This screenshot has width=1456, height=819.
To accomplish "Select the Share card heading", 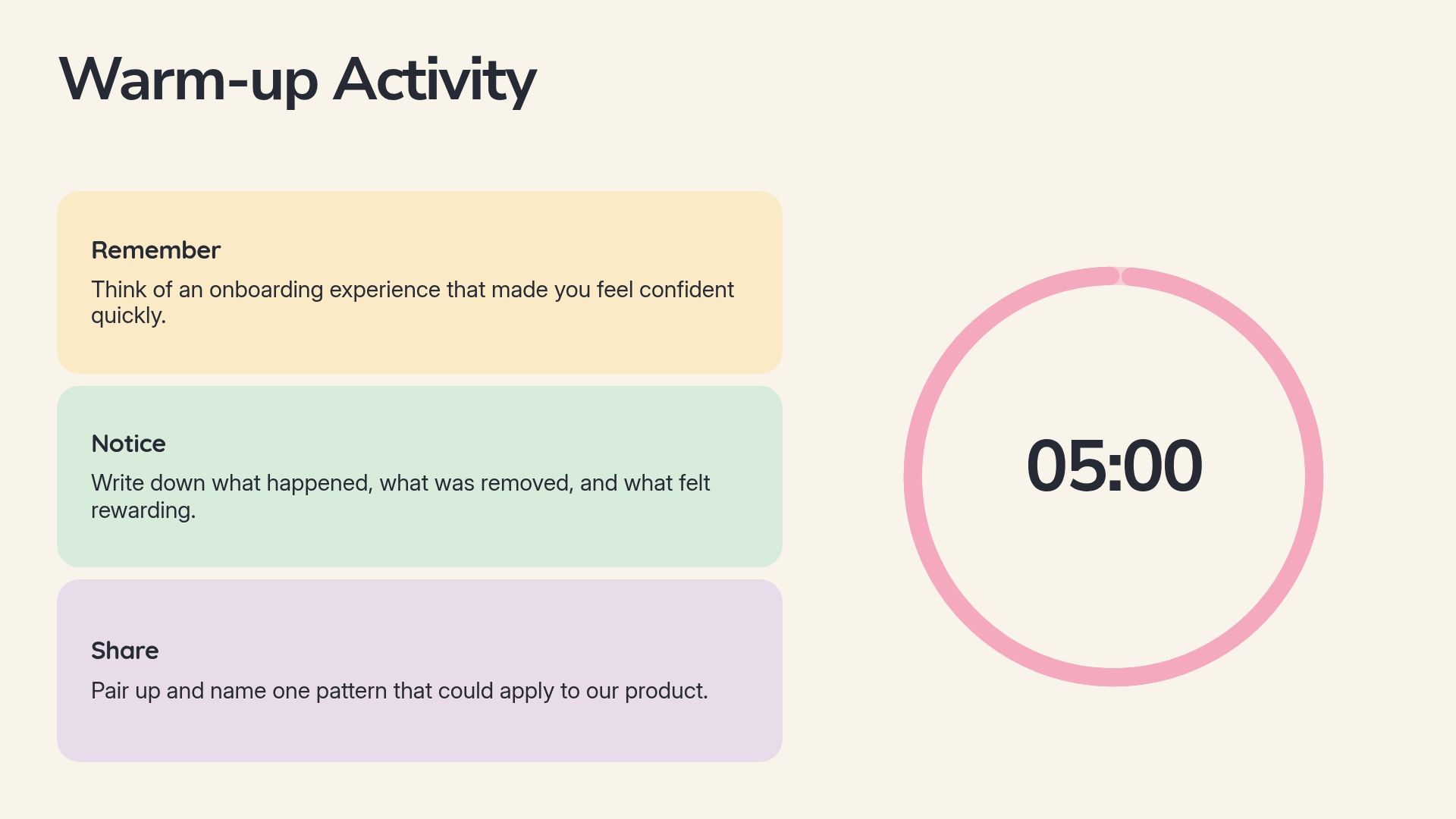I will [x=125, y=651].
